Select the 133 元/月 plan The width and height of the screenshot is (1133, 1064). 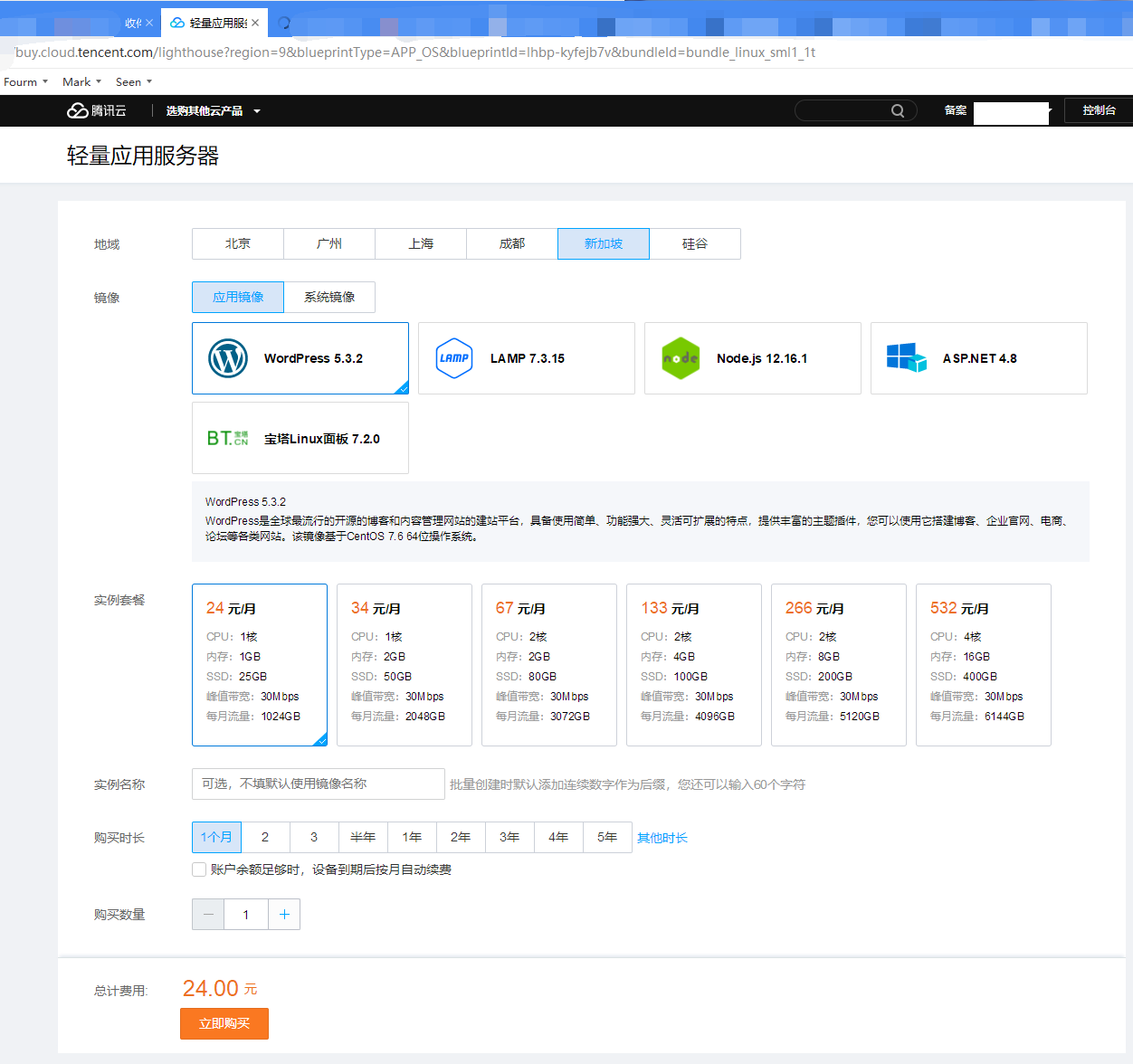tap(694, 665)
